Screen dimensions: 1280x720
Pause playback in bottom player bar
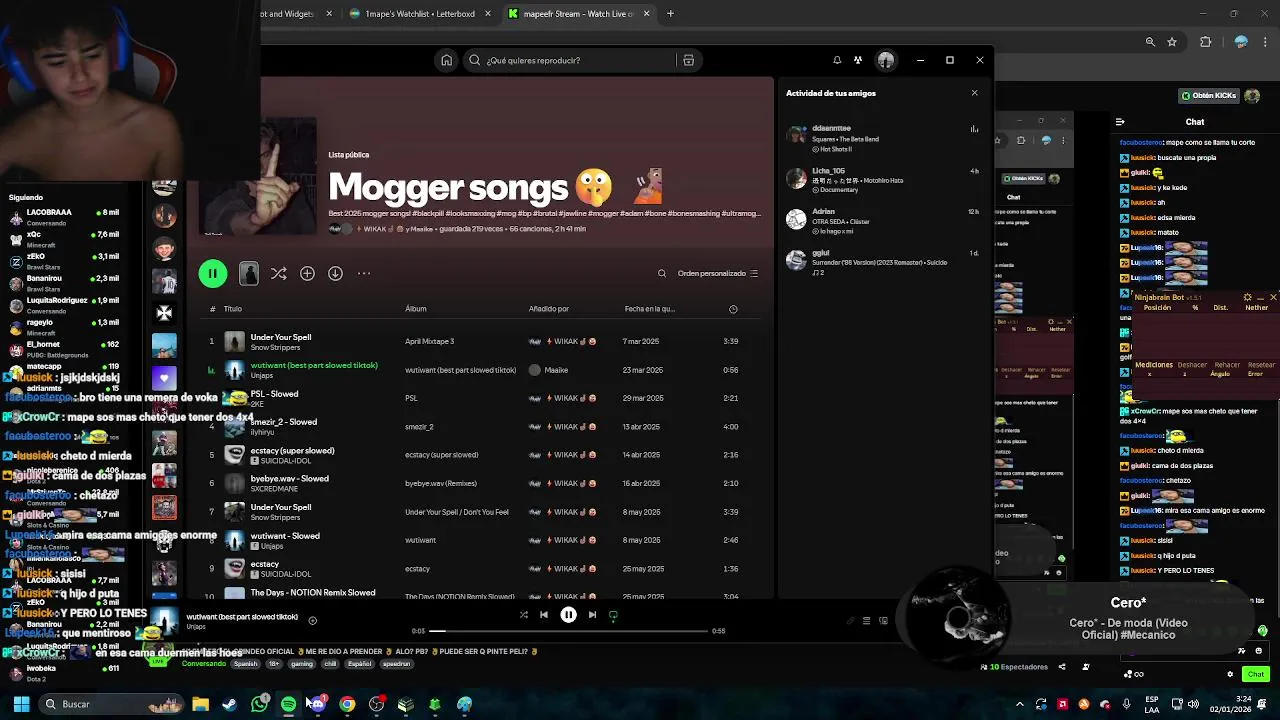[568, 615]
